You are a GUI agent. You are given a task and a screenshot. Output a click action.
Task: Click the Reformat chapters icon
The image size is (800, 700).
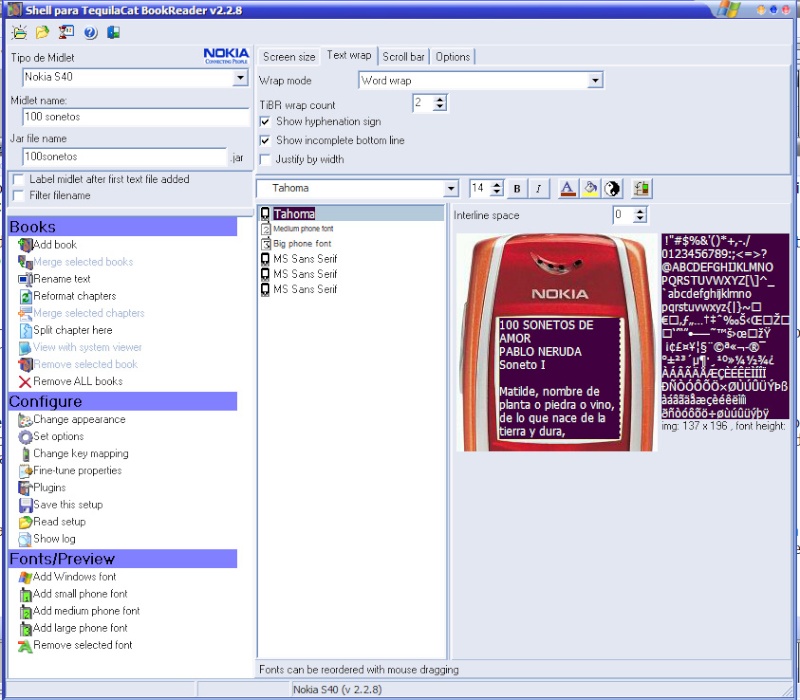click(26, 296)
